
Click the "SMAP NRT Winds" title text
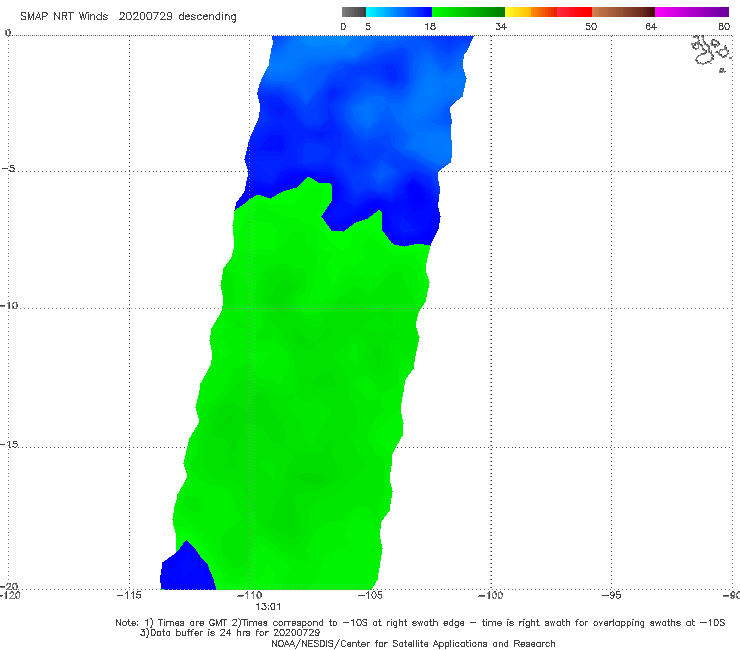(x=64, y=17)
